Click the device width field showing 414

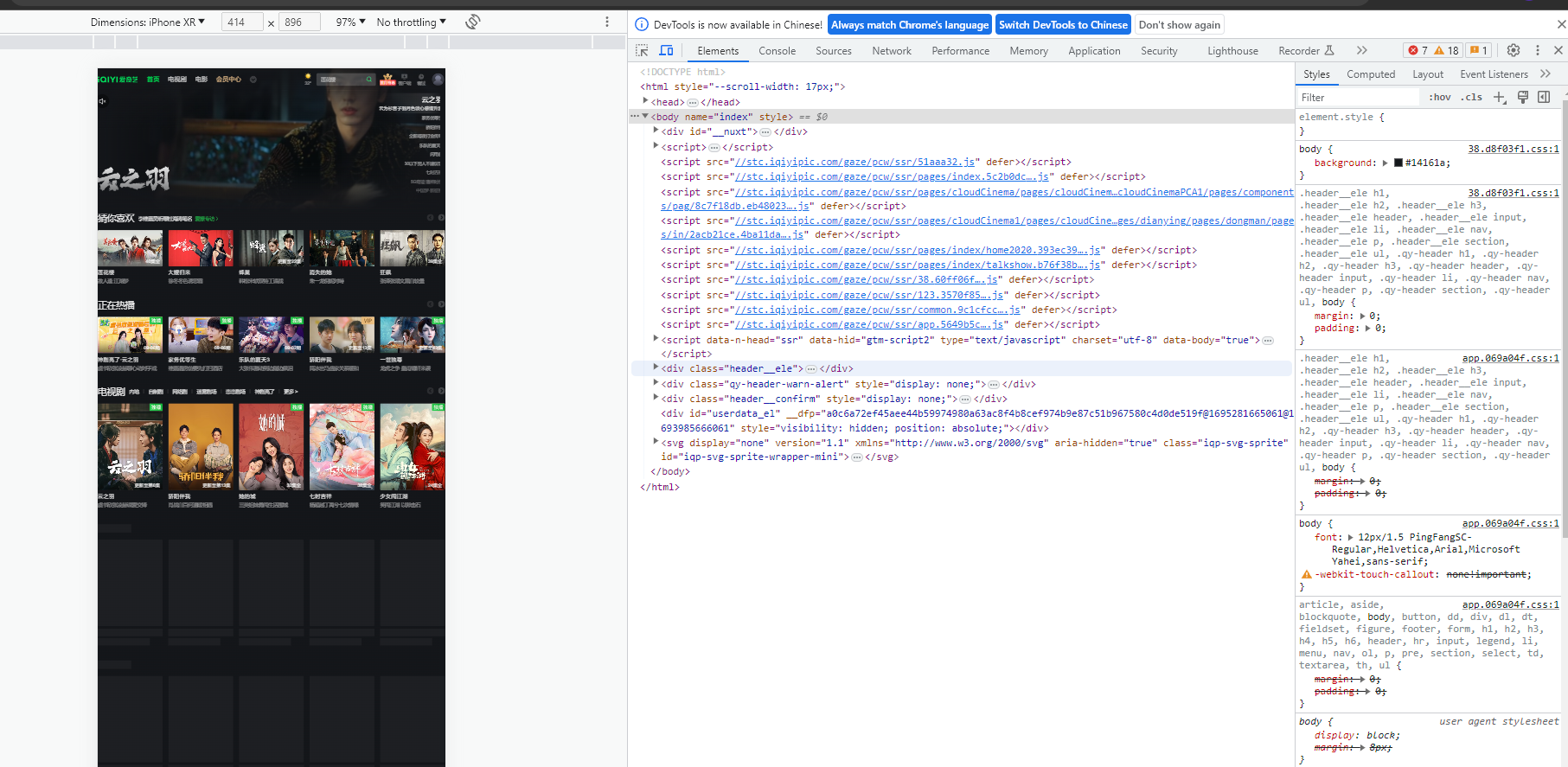tap(241, 22)
